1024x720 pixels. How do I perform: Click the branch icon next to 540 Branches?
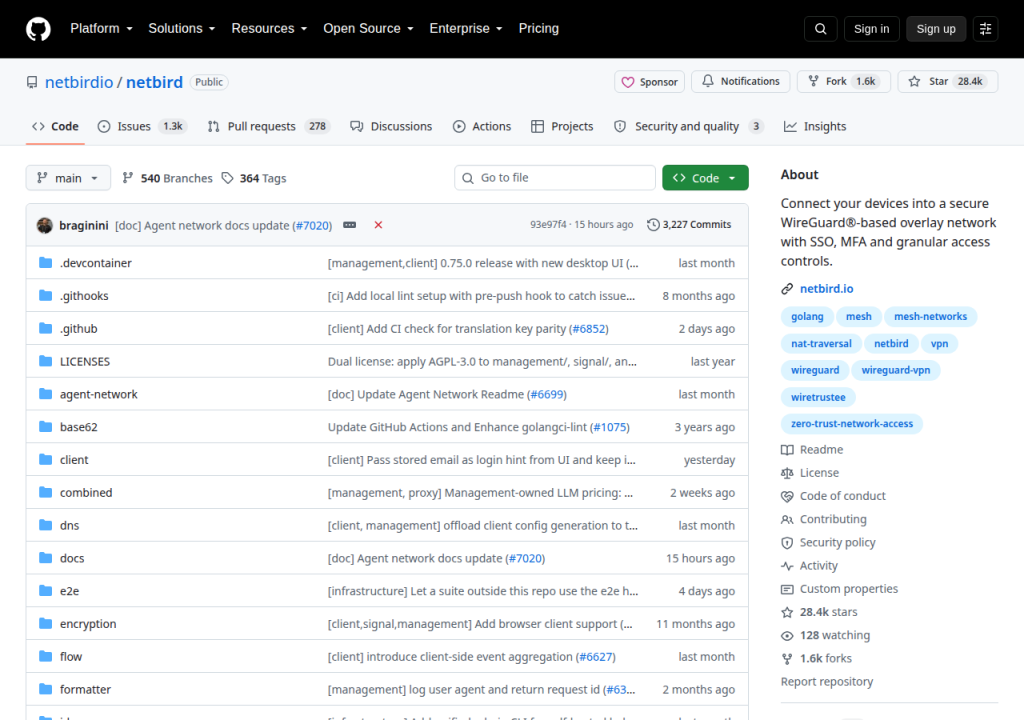point(128,178)
